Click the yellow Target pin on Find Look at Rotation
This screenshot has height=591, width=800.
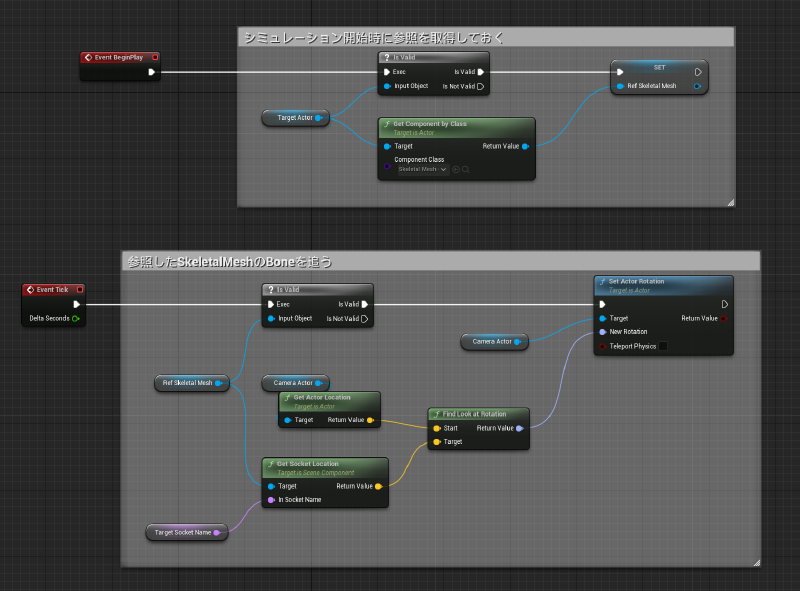click(436, 442)
